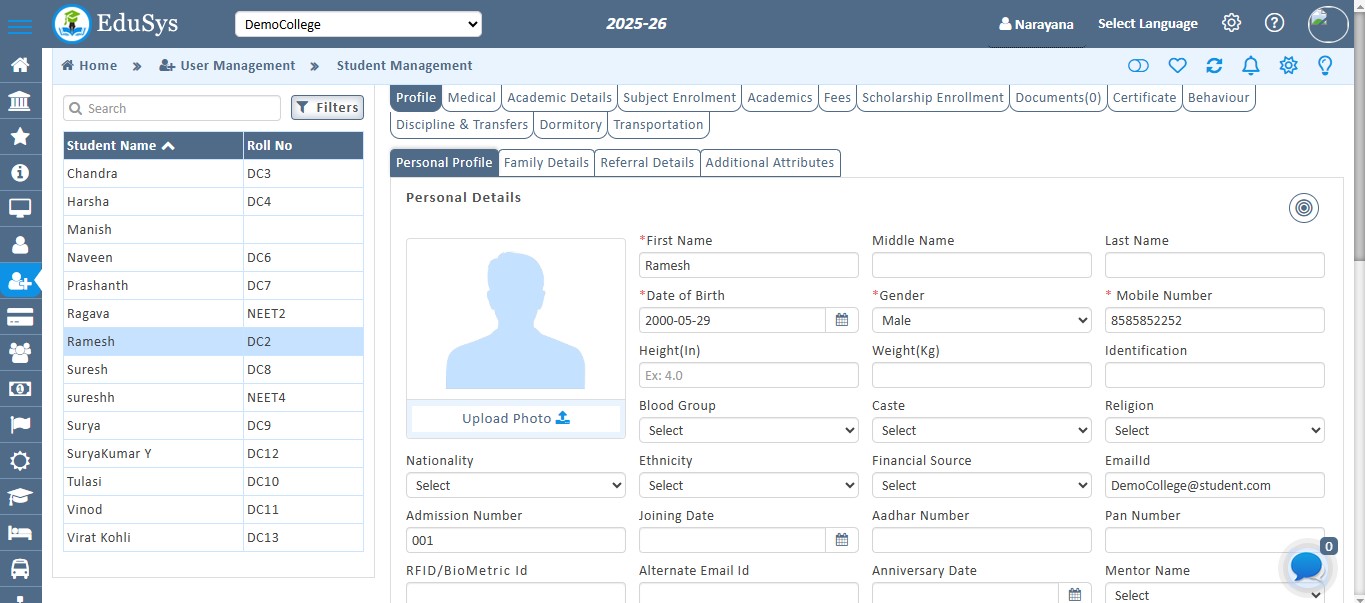Open the Medical tab
The image size is (1365, 603).
pos(470,97)
